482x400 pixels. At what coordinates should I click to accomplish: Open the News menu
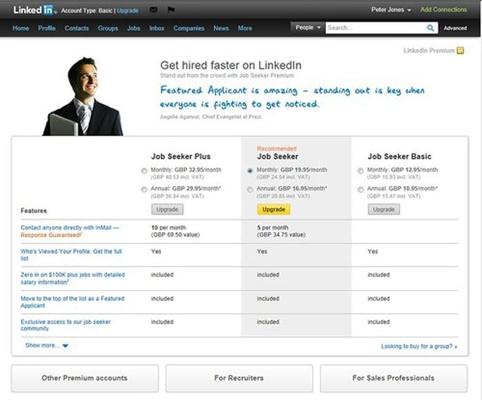tap(221, 28)
